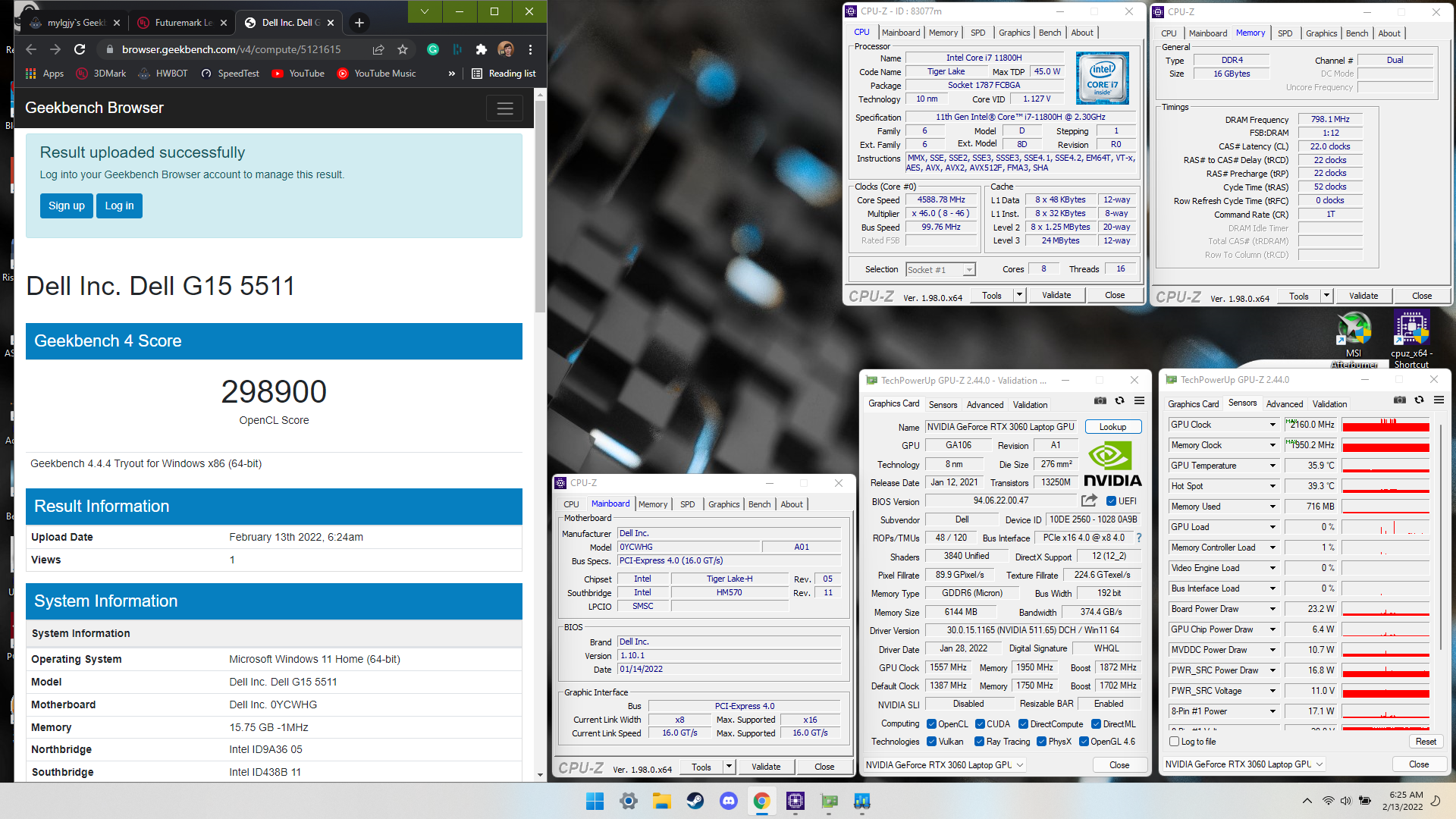Image resolution: width=1456 pixels, height=819 pixels.
Task: Click the Chrome address bar URL
Action: (231, 49)
